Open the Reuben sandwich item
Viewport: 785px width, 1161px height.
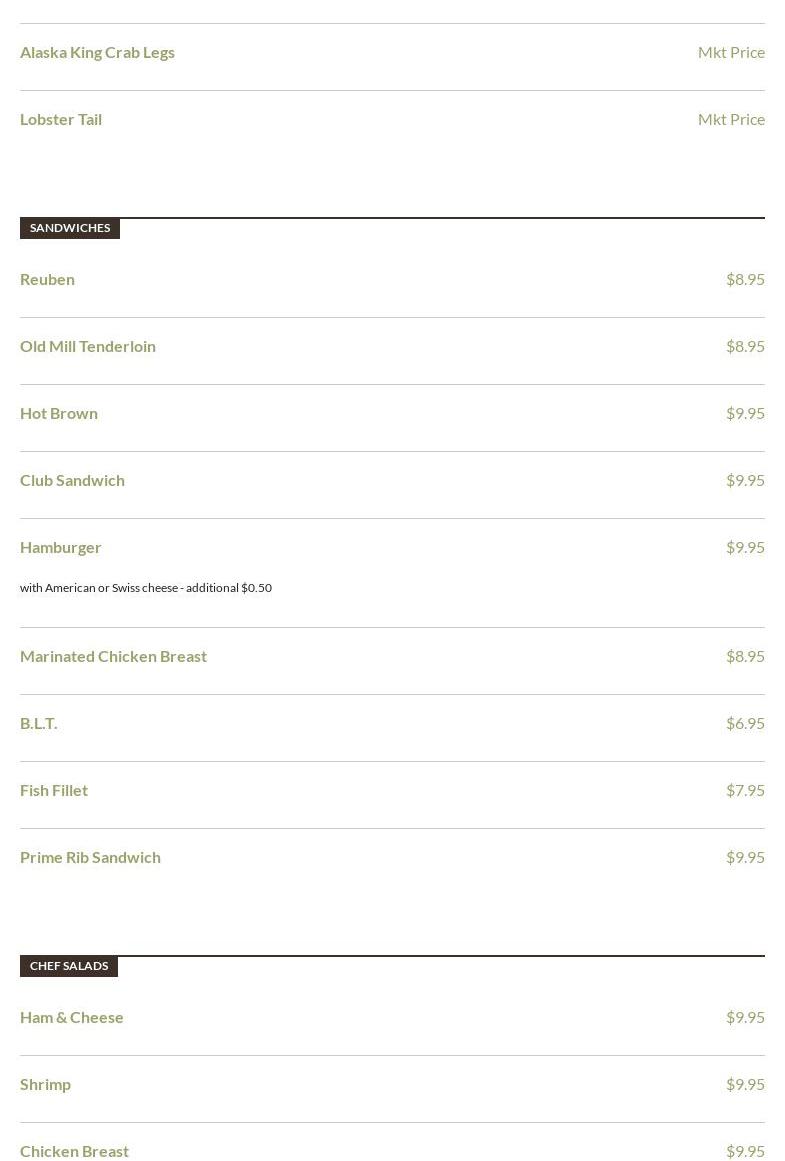click(47, 279)
